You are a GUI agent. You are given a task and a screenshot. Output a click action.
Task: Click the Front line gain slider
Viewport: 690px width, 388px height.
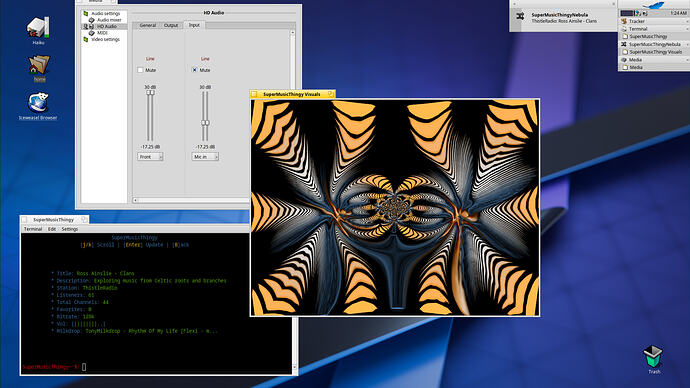pos(150,116)
